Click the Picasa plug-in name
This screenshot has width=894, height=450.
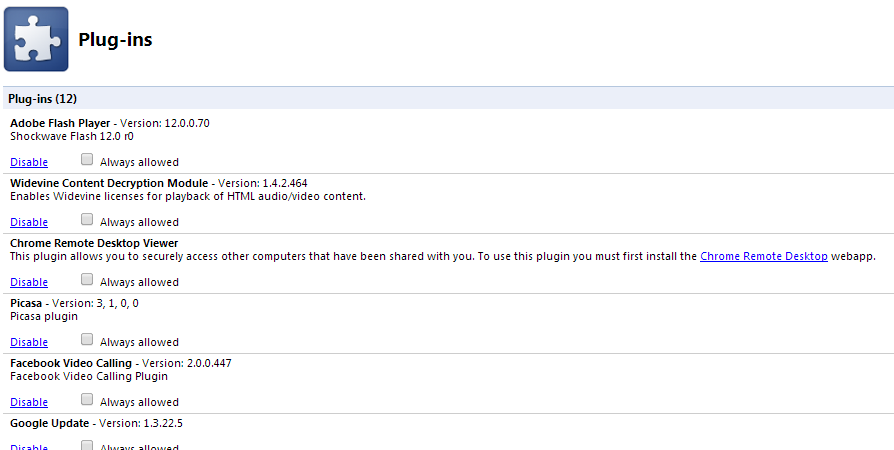[x=27, y=303]
